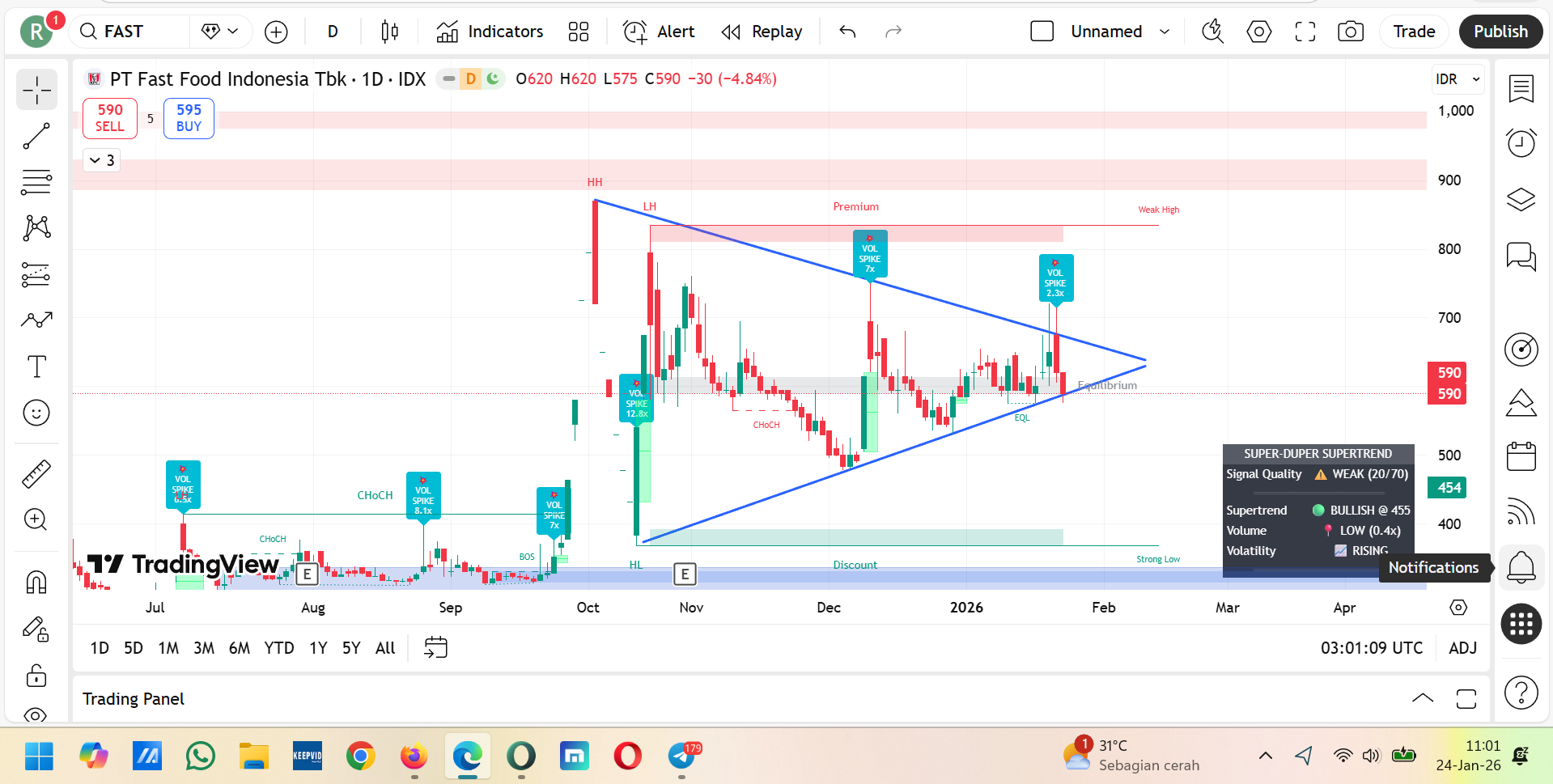Undo the last chart action
Viewport: 1553px width, 784px height.
(847, 32)
